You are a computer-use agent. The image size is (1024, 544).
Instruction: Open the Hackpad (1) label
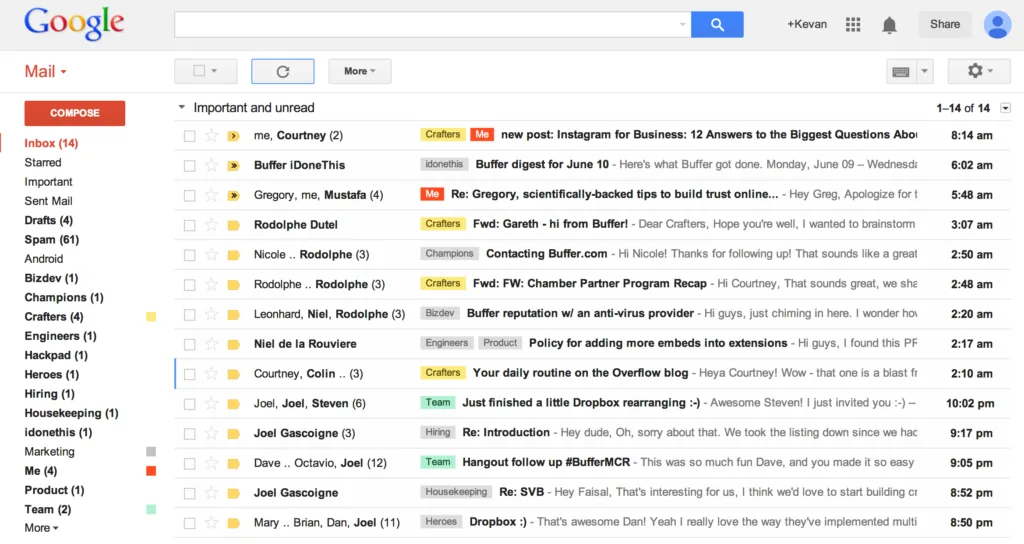[x=56, y=355]
